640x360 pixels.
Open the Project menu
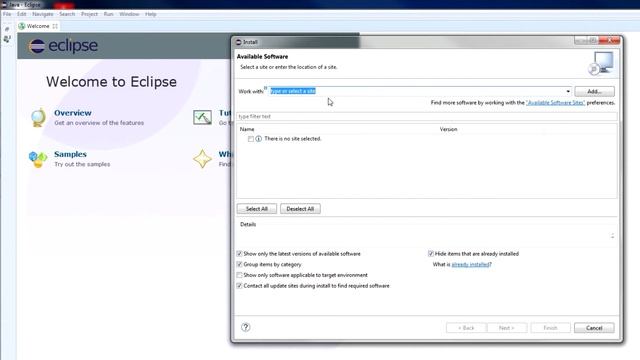click(89, 14)
